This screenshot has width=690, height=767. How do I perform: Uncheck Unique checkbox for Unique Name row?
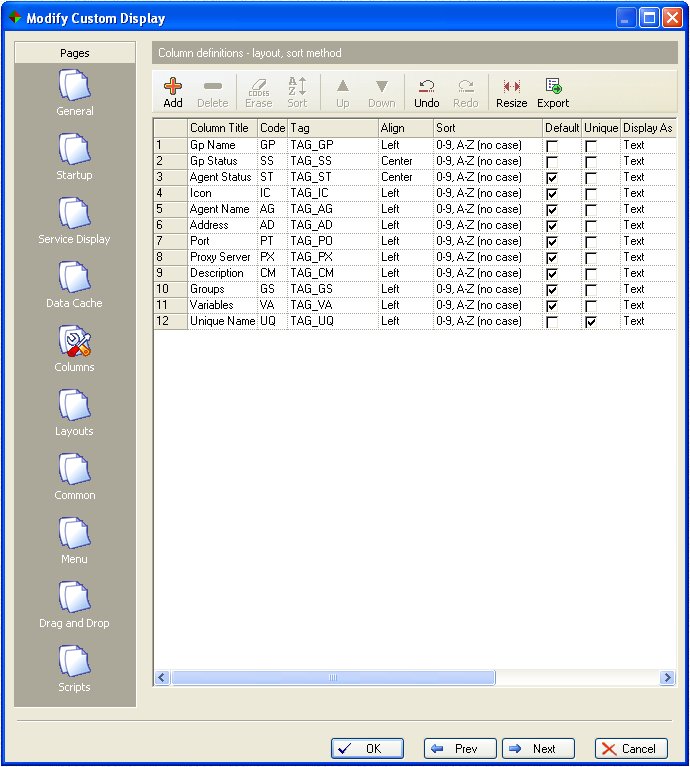tap(591, 322)
